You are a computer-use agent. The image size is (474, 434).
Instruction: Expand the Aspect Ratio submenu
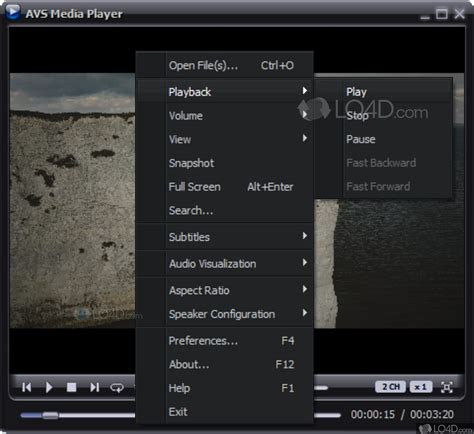pos(224,290)
